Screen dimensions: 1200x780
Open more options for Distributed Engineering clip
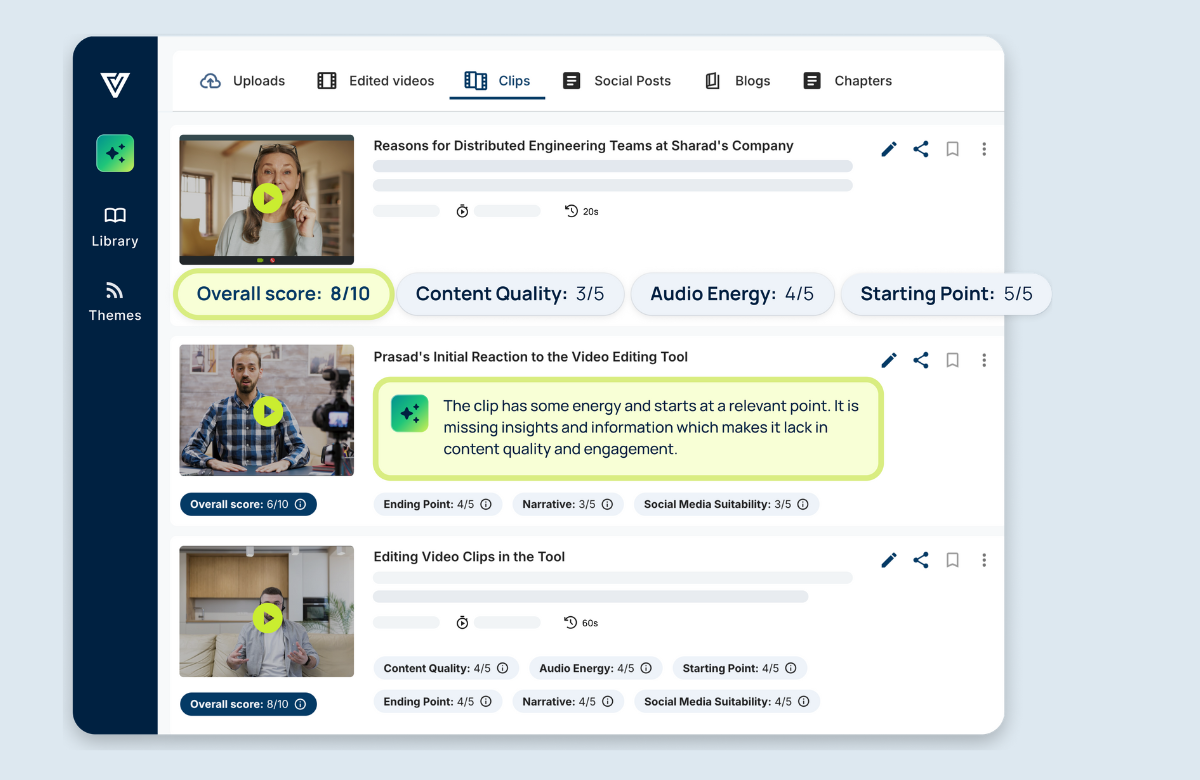pyautogui.click(x=984, y=149)
